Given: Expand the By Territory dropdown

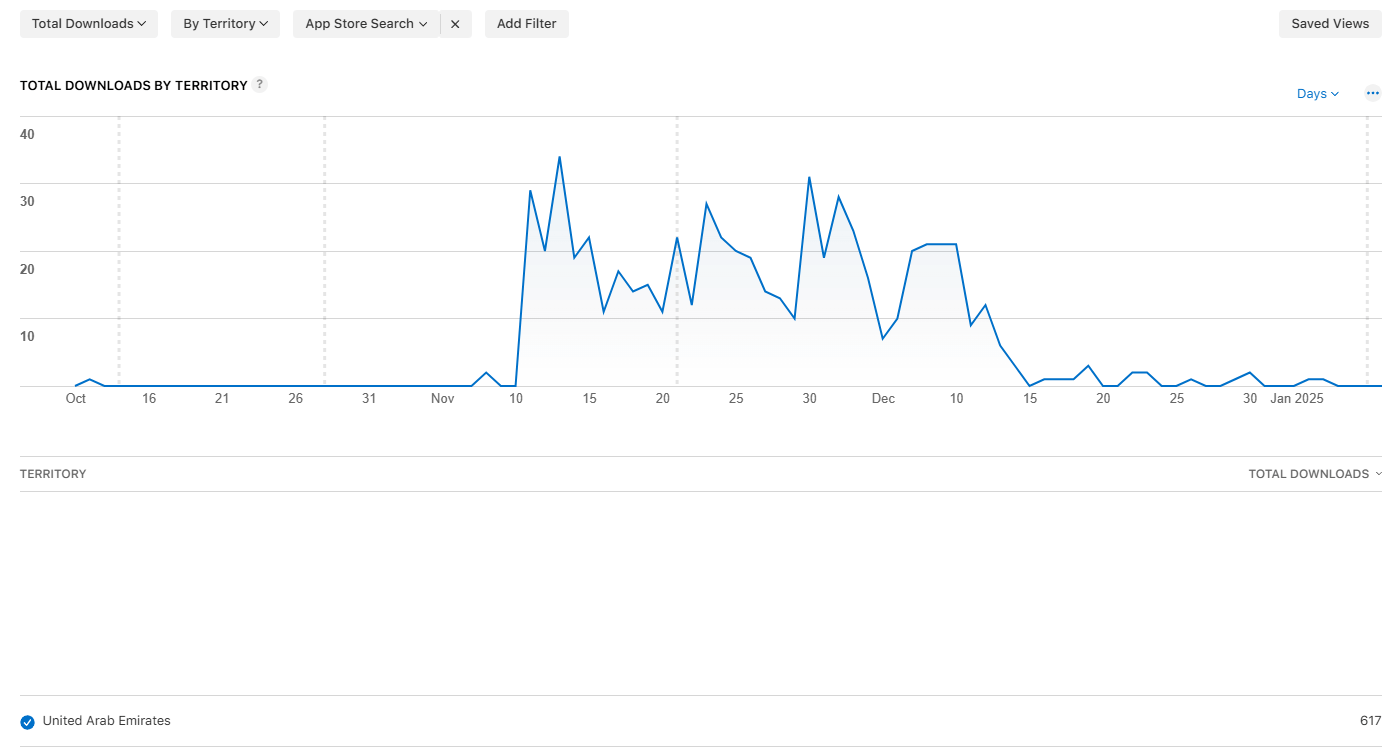Looking at the screenshot, I should pyautogui.click(x=225, y=24).
